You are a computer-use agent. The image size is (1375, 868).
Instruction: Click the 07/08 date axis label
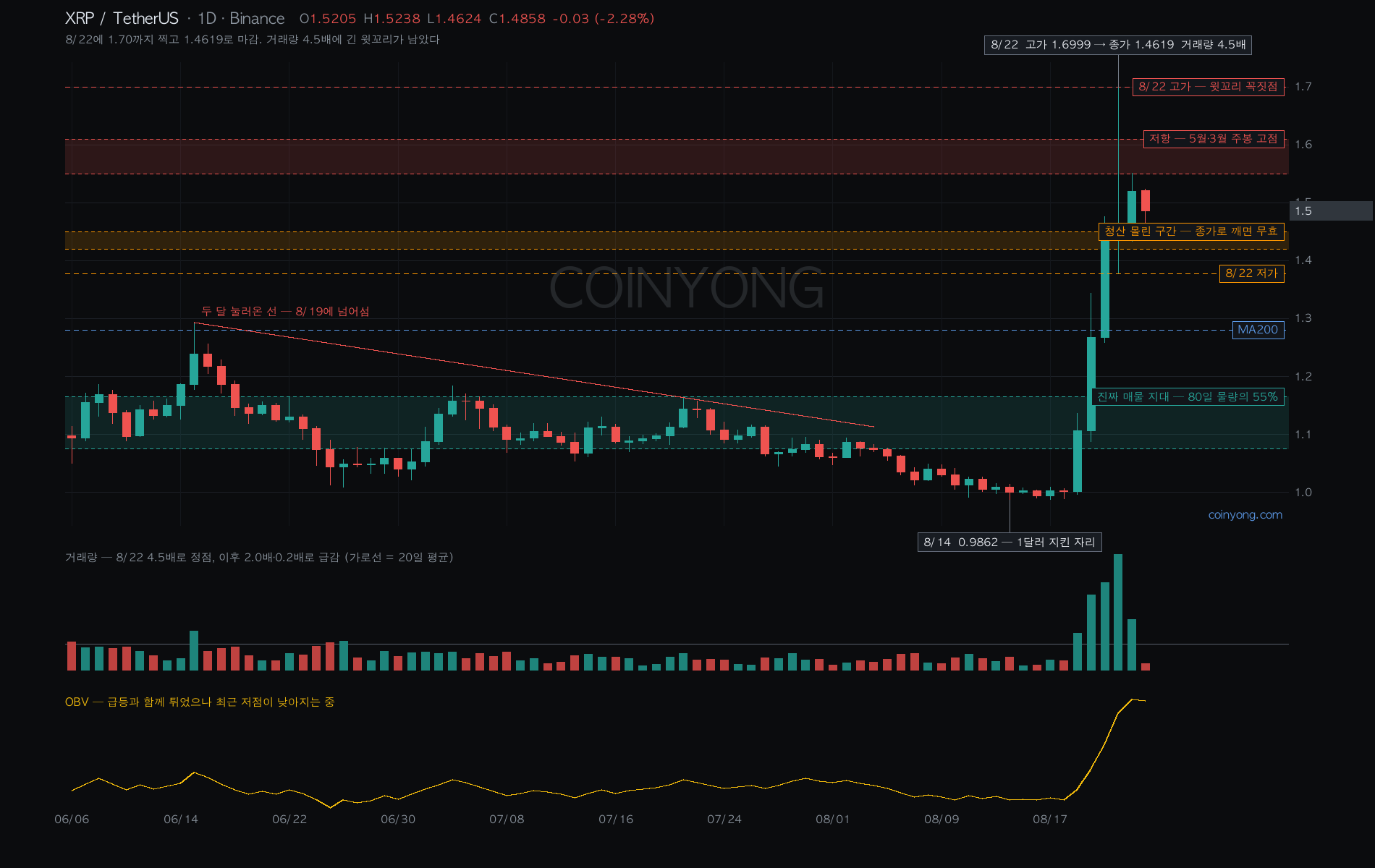(507, 819)
